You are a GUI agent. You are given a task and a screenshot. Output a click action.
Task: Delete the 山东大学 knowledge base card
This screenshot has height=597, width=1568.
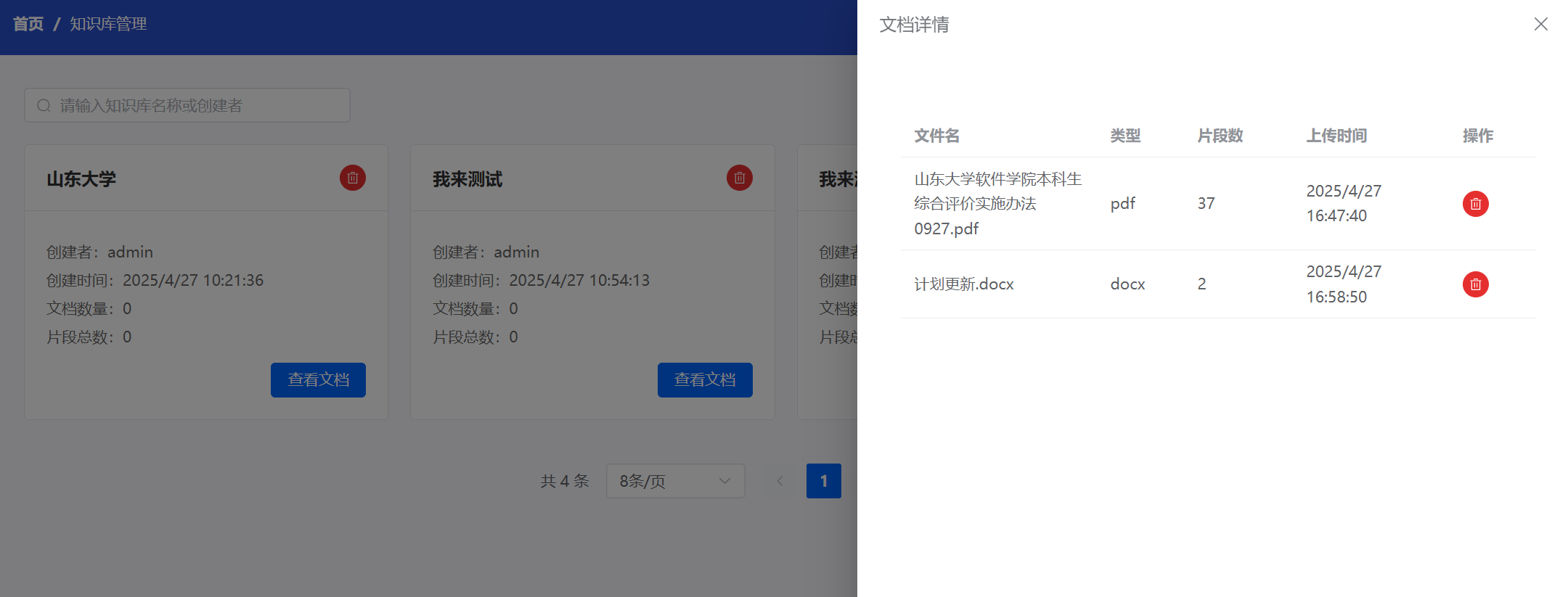point(353,178)
